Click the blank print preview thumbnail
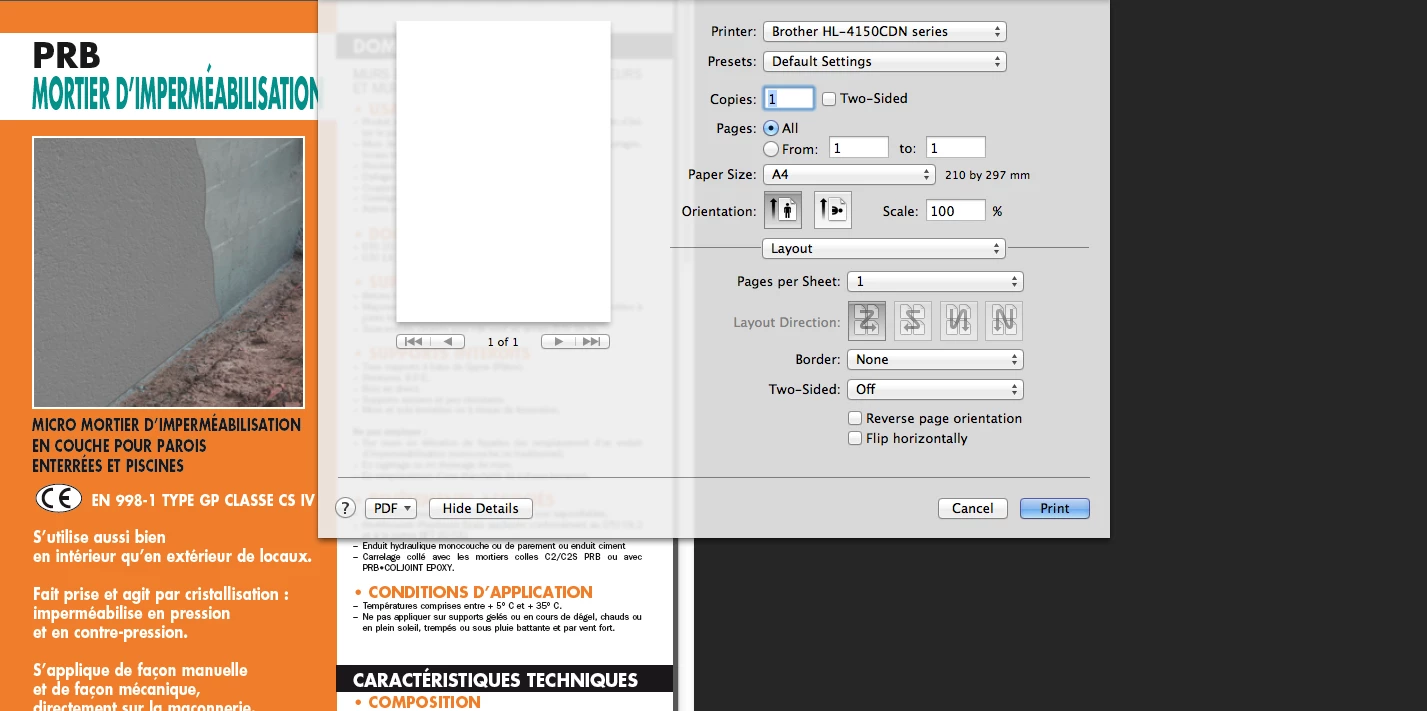Image resolution: width=1427 pixels, height=711 pixels. tap(503, 172)
